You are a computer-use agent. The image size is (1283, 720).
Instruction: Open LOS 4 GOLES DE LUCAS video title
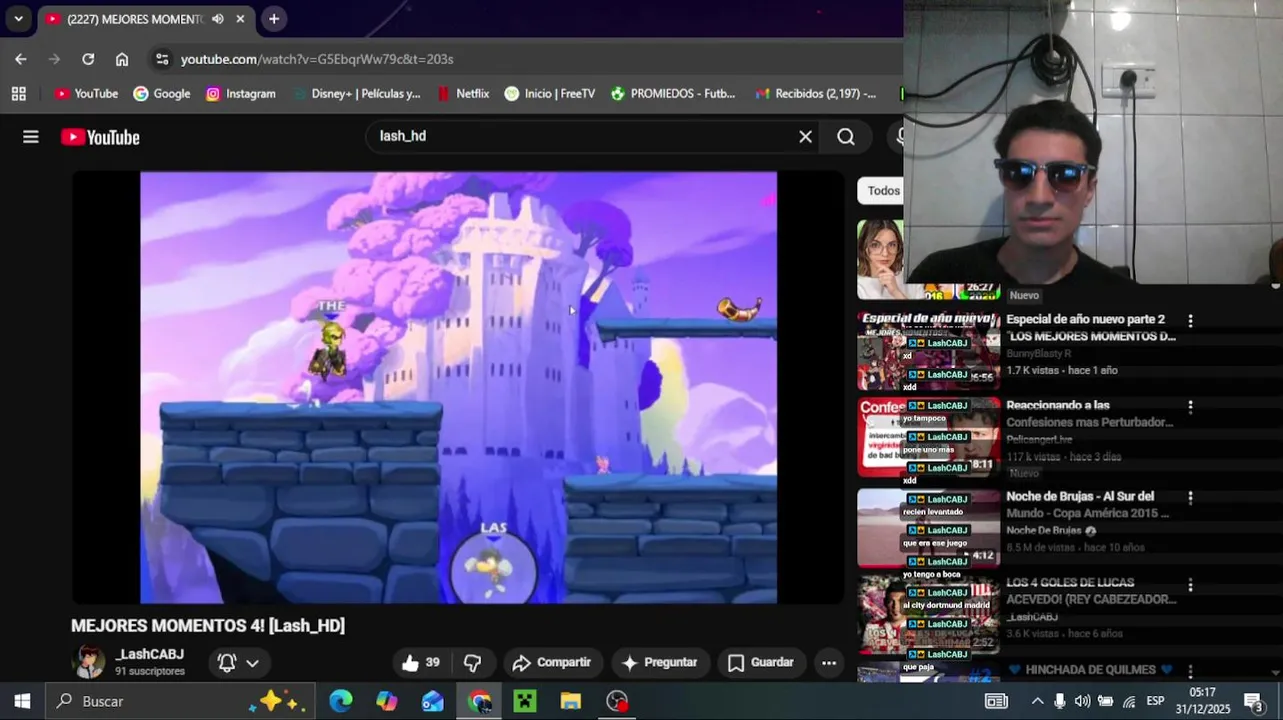(1090, 591)
